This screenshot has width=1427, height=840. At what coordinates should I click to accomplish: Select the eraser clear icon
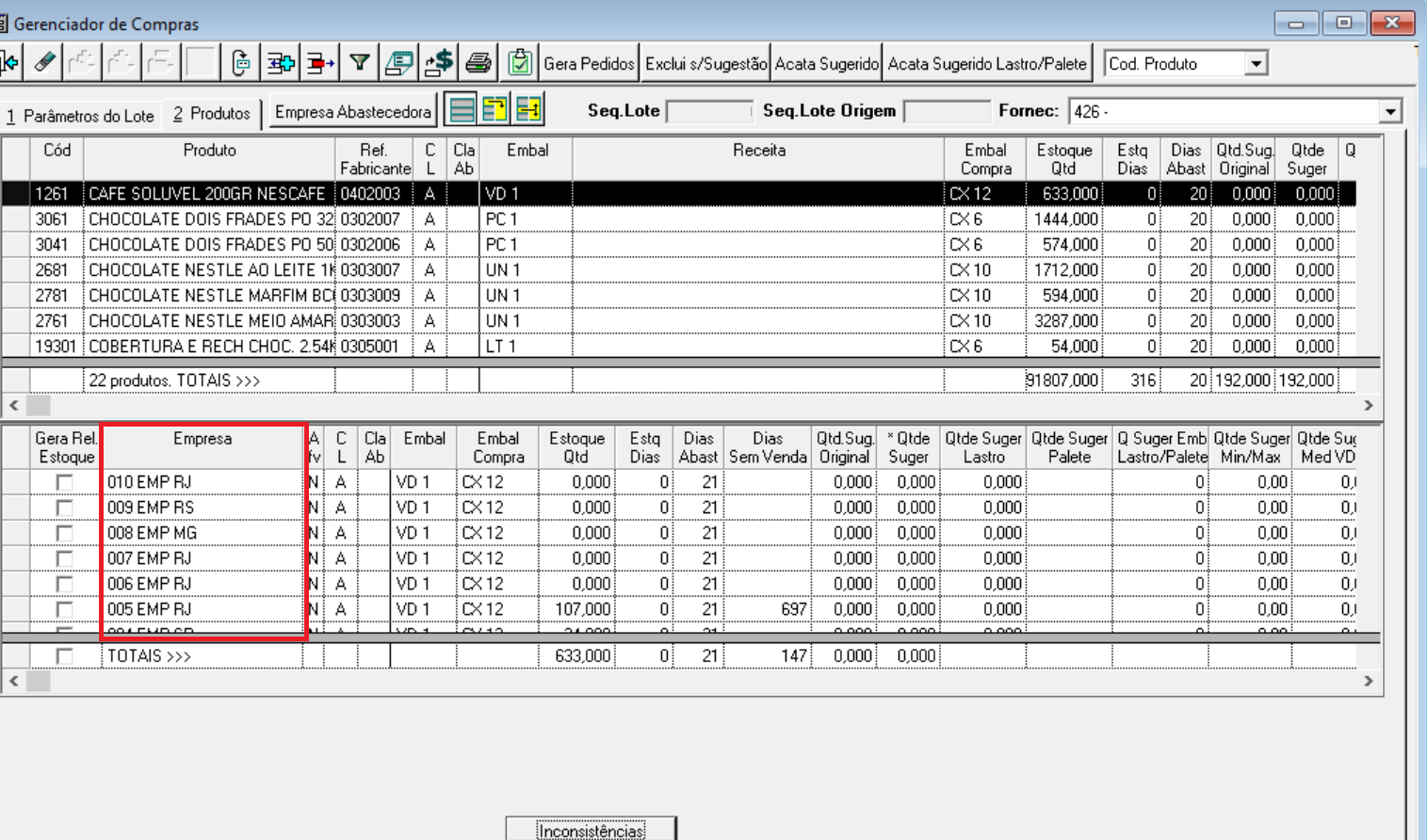tap(44, 63)
